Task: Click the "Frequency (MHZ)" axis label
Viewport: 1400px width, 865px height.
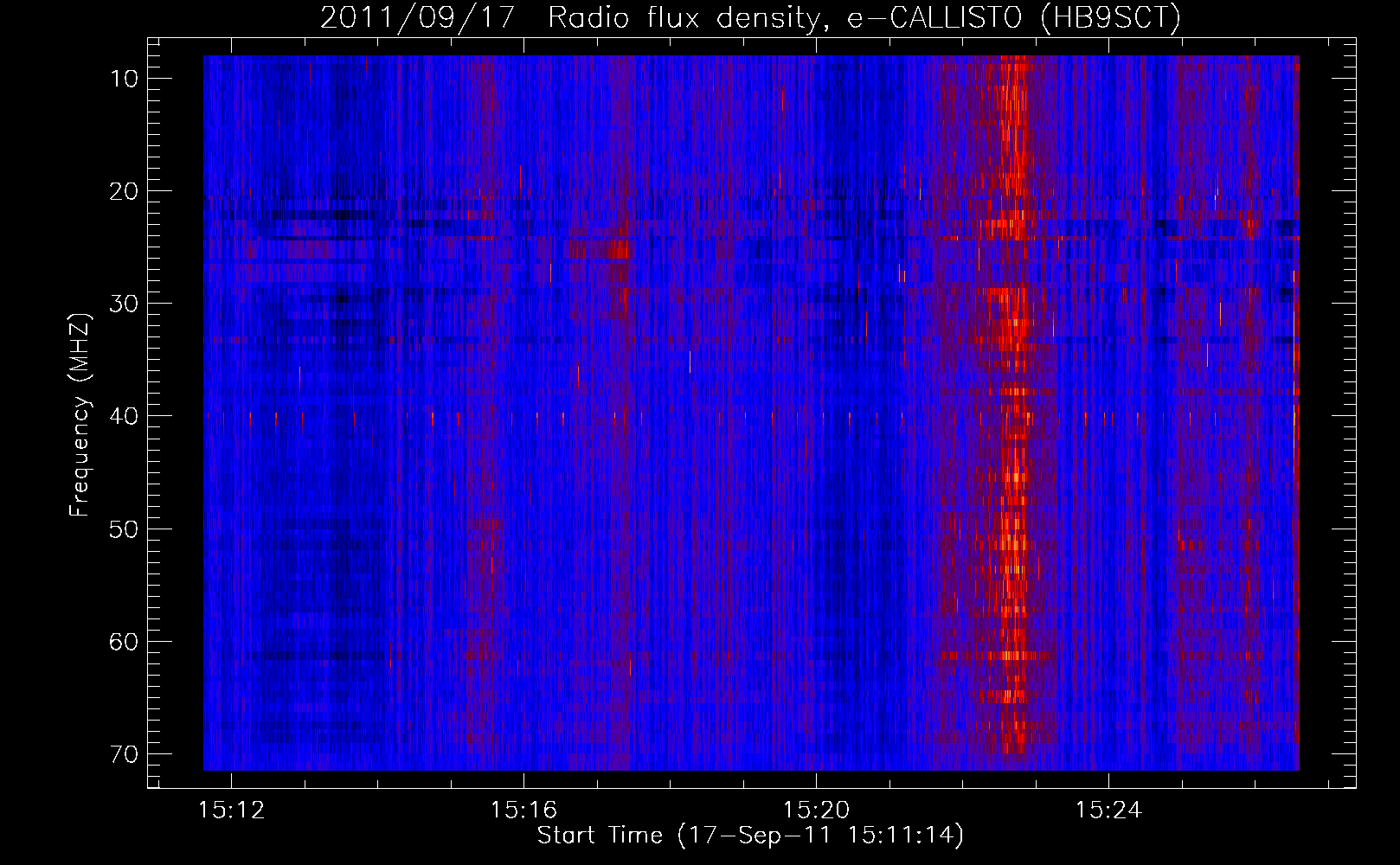Action: (80, 415)
